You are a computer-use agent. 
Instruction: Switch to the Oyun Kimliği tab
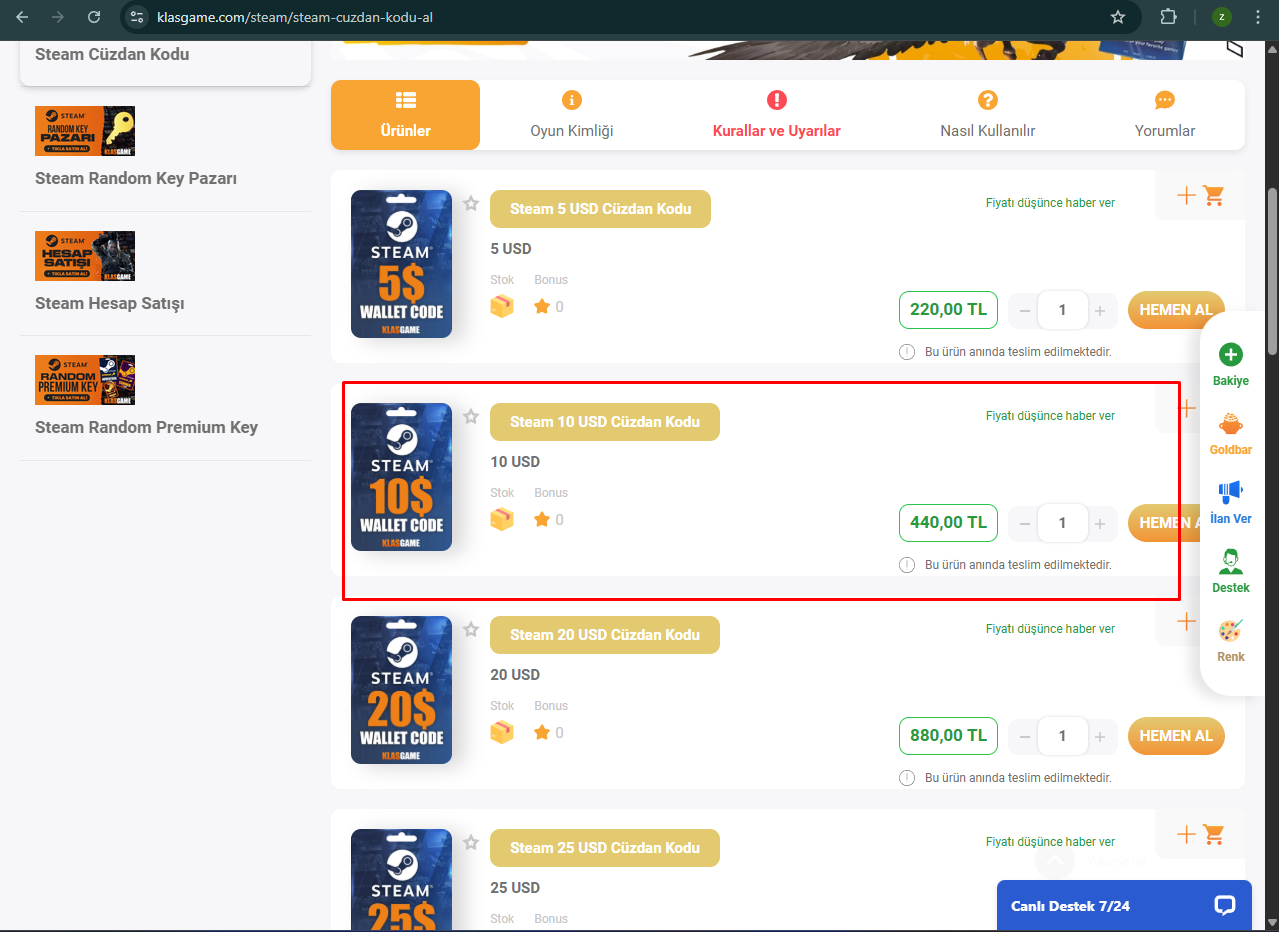(x=571, y=115)
